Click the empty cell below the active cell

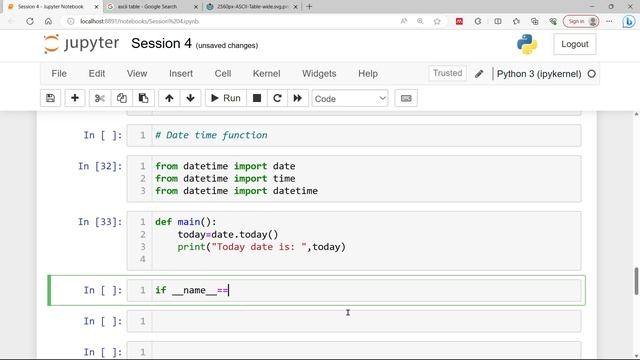pyautogui.click(x=354, y=321)
